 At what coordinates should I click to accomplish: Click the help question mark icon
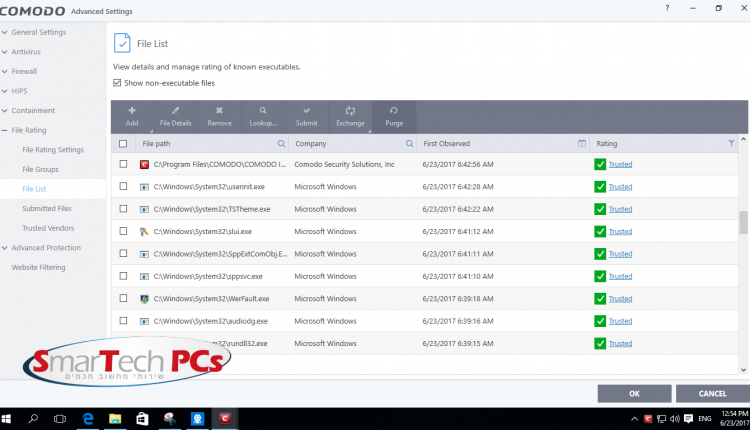coord(667,8)
